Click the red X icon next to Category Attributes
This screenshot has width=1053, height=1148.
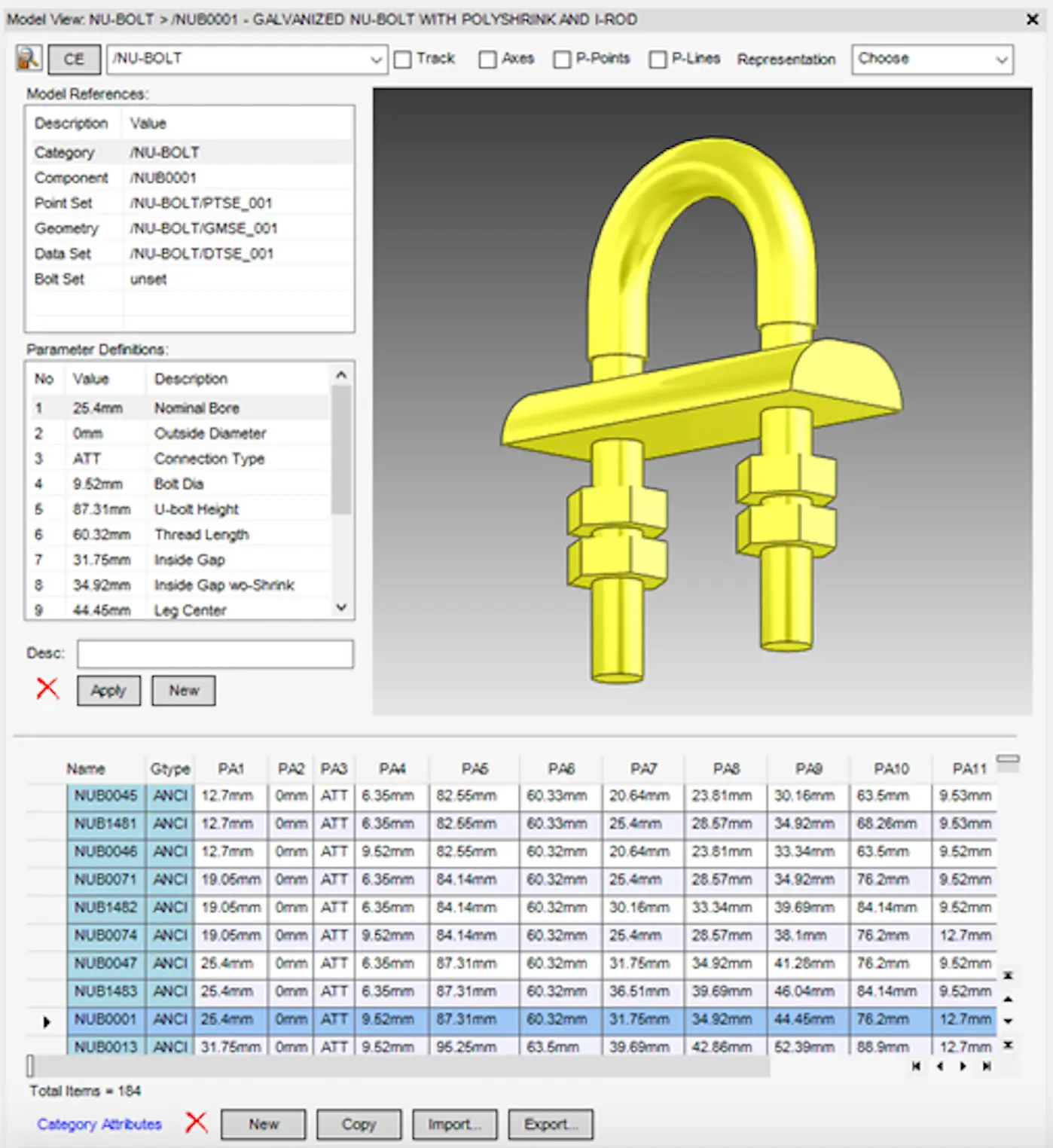[x=196, y=1122]
